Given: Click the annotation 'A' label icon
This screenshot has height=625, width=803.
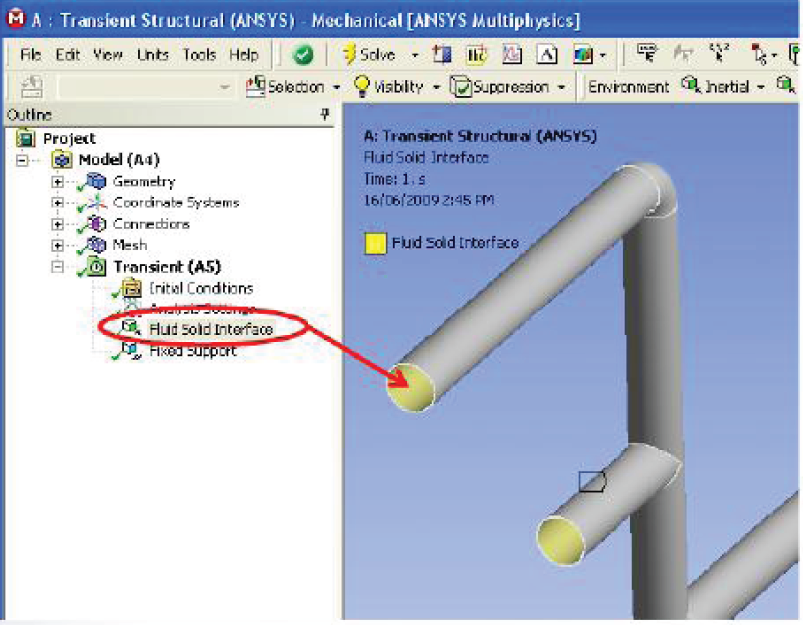Looking at the screenshot, I should 546,54.
